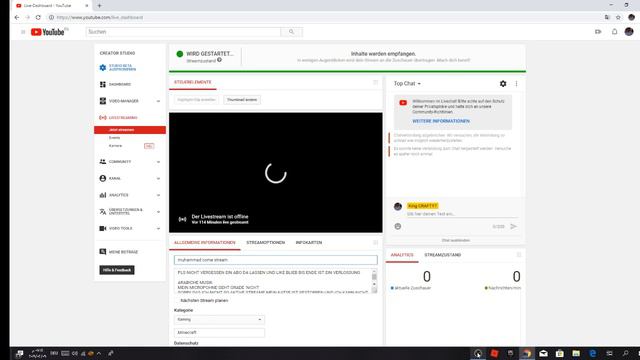Select Jetzt streamen menu item
Image resolution: width=640 pixels, height=360 pixels.
(x=130, y=130)
